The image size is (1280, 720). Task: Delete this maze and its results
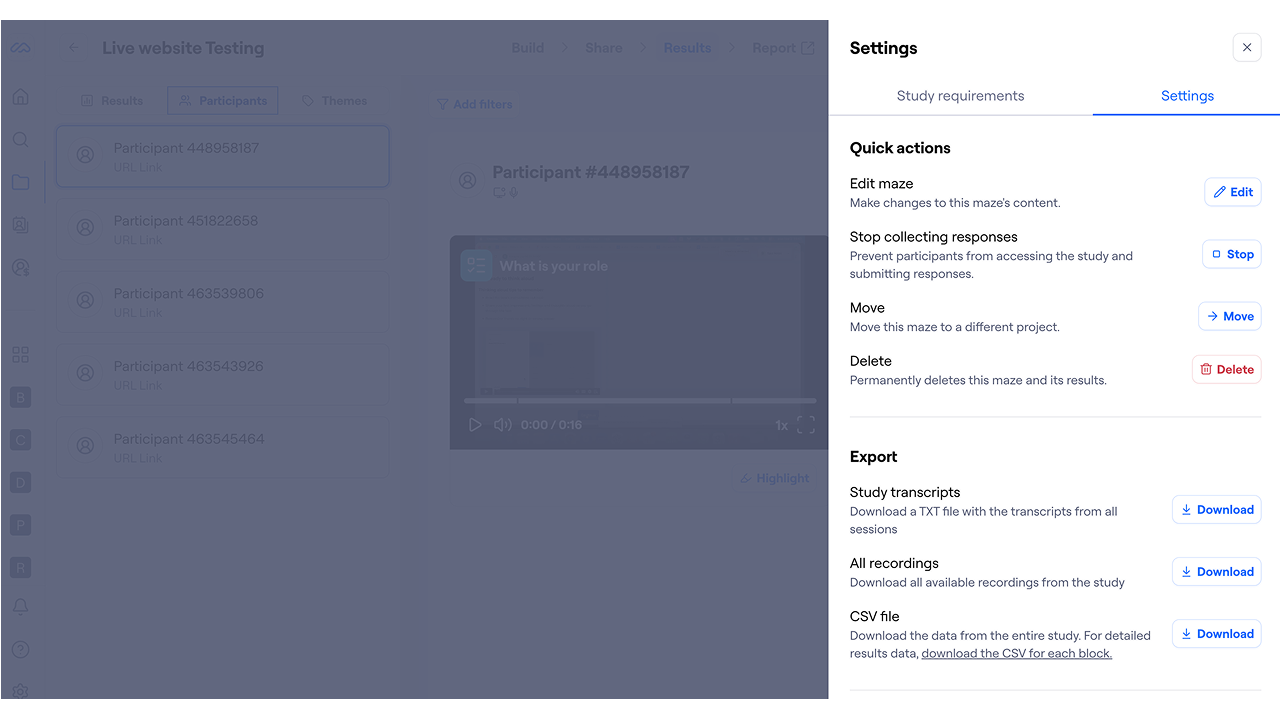click(x=1227, y=369)
